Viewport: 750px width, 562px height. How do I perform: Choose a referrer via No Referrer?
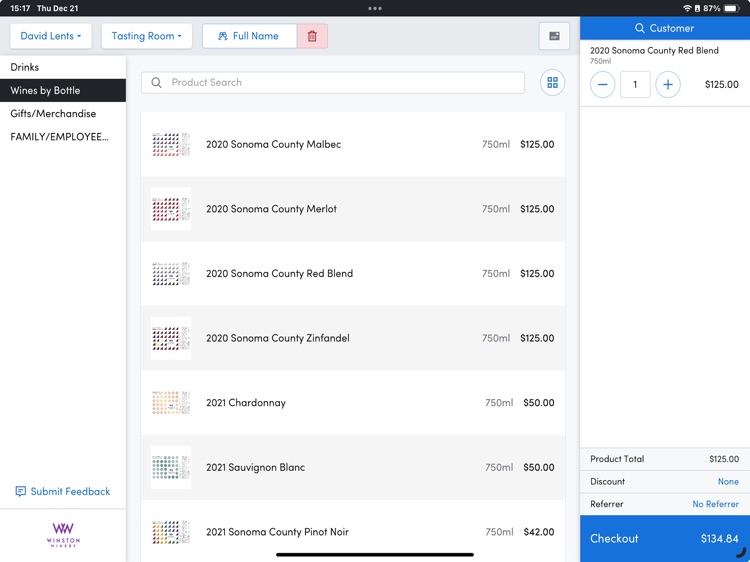coord(716,504)
